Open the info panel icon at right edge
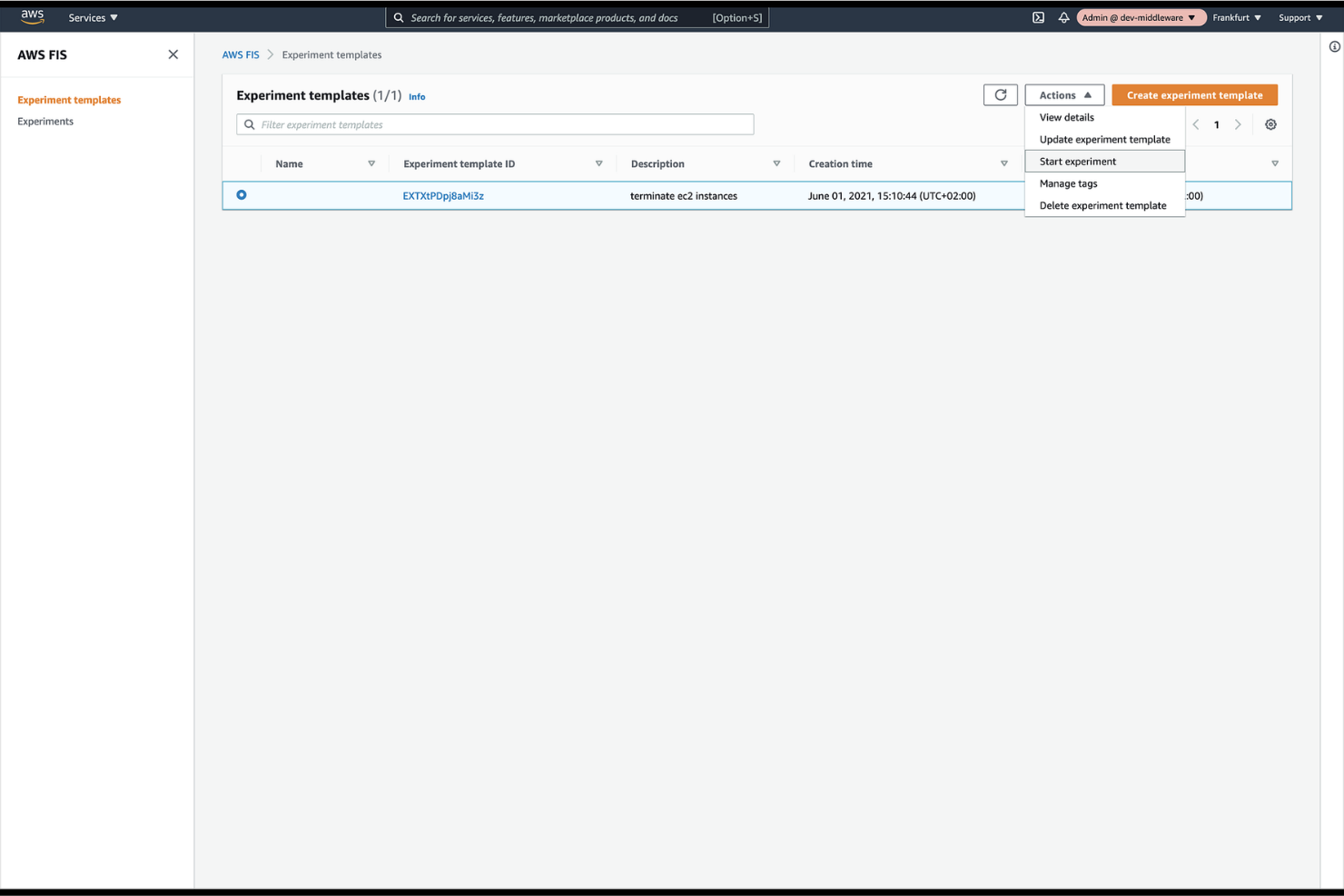 click(1334, 46)
